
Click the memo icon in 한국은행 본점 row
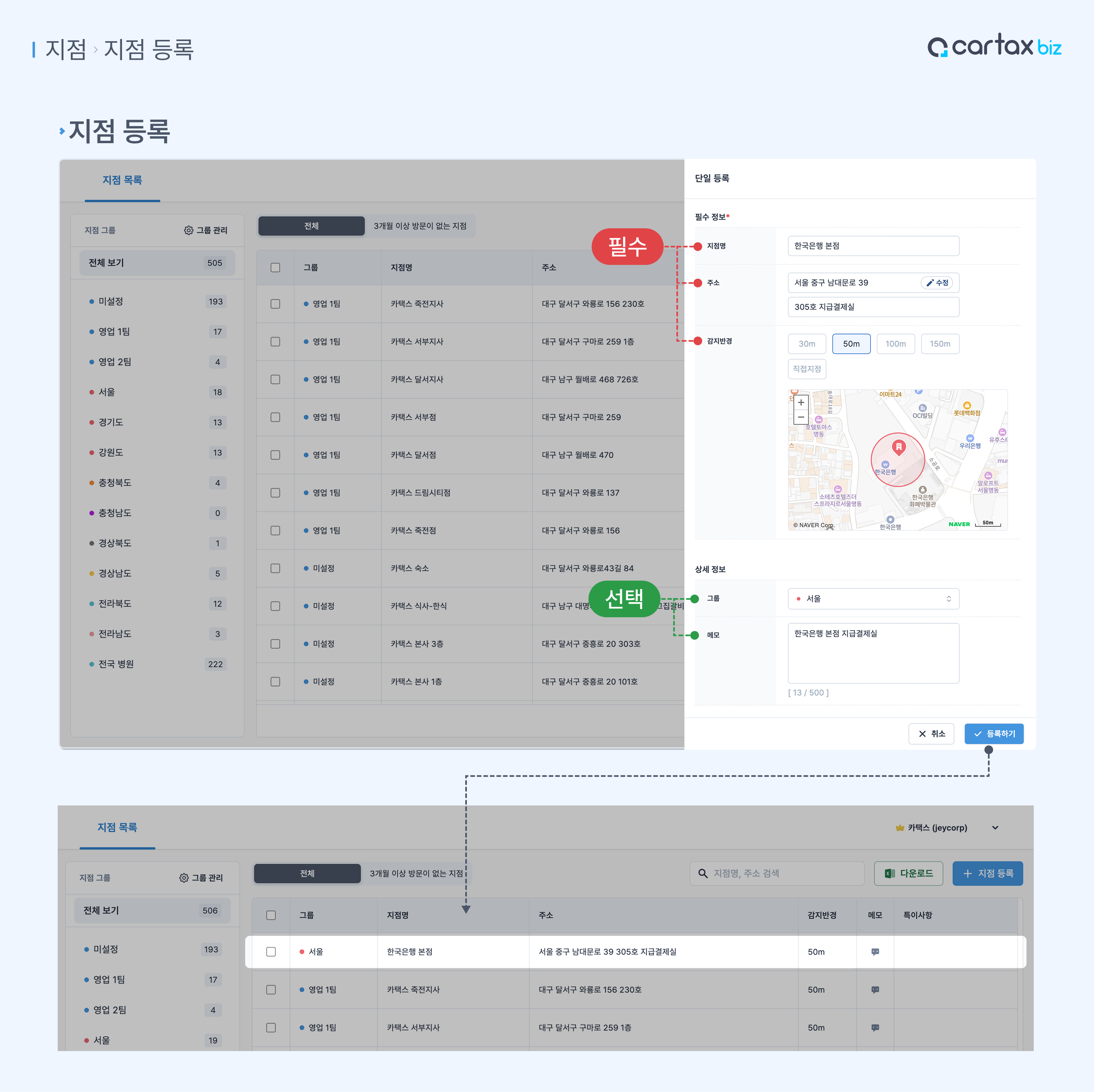(x=875, y=952)
